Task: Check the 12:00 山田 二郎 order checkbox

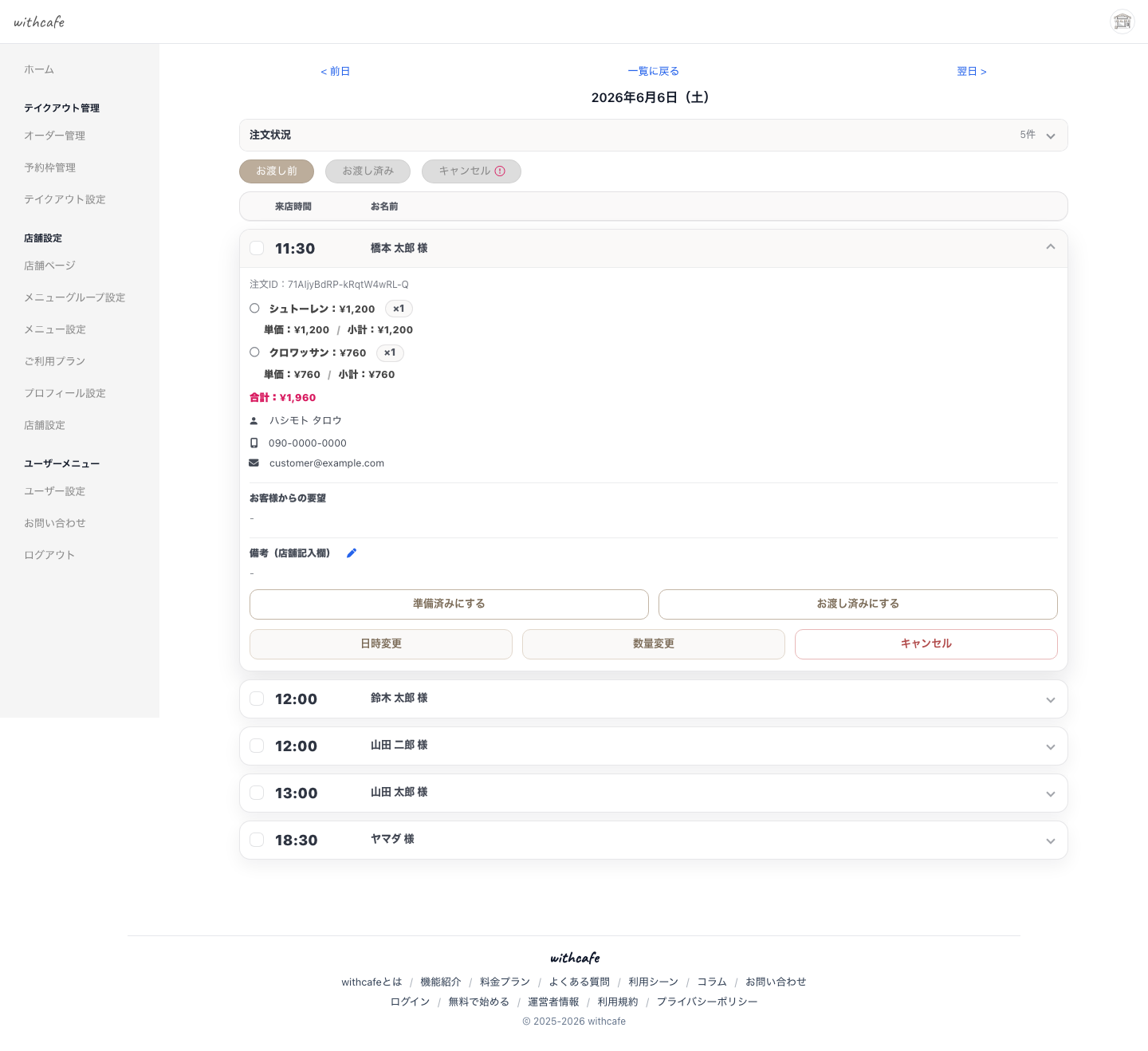Action: tap(257, 746)
